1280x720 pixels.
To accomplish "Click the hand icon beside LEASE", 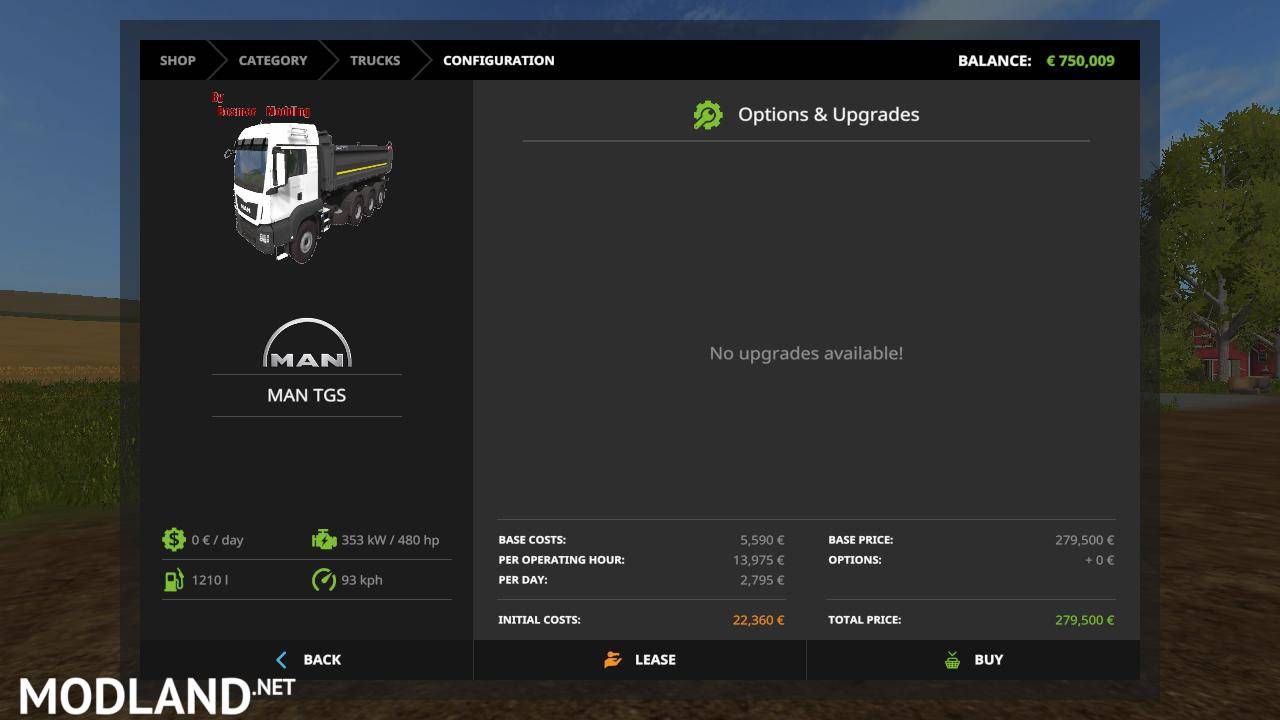I will tap(613, 660).
